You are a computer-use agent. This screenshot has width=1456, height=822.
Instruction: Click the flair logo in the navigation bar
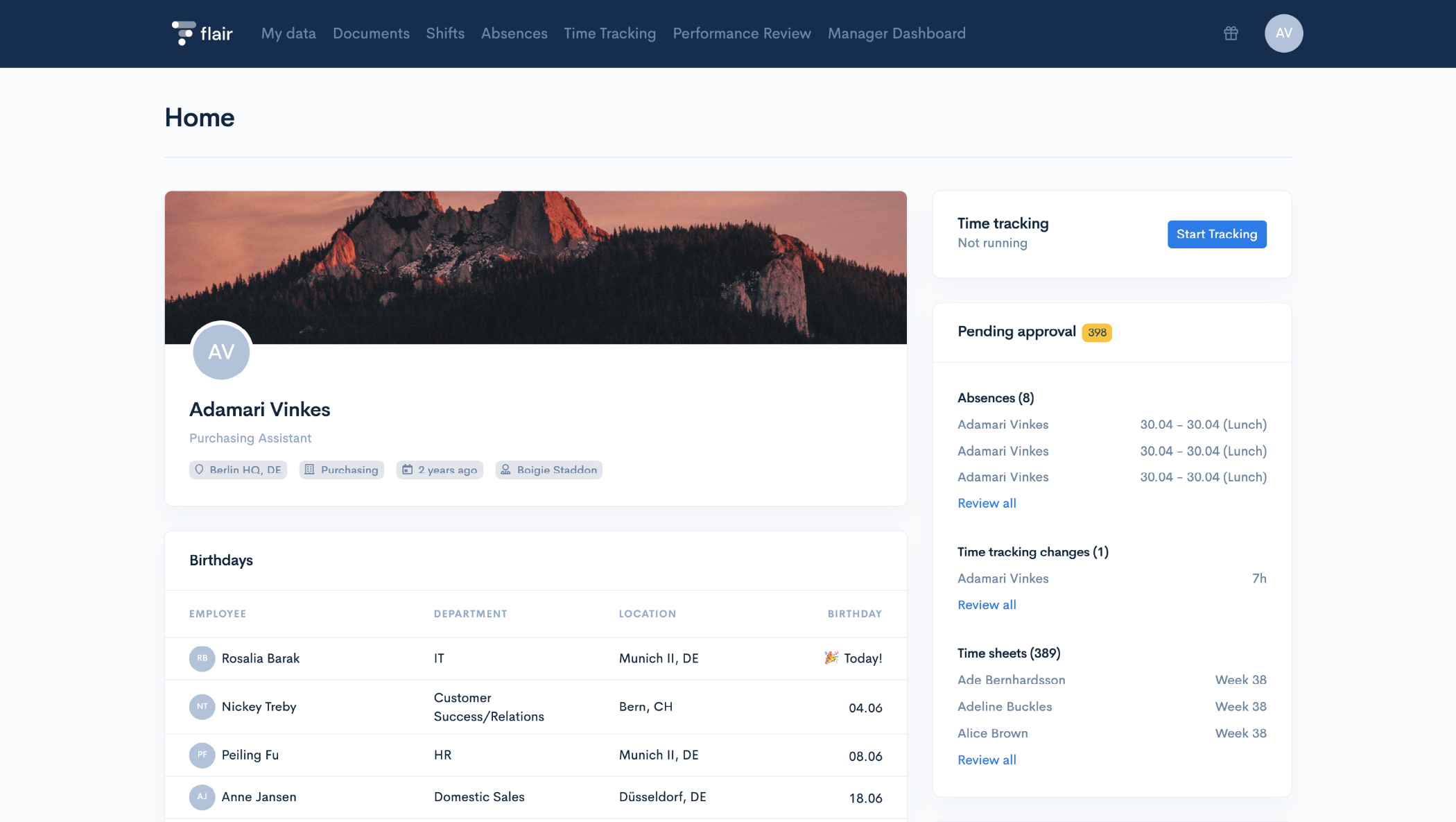pyautogui.click(x=201, y=33)
